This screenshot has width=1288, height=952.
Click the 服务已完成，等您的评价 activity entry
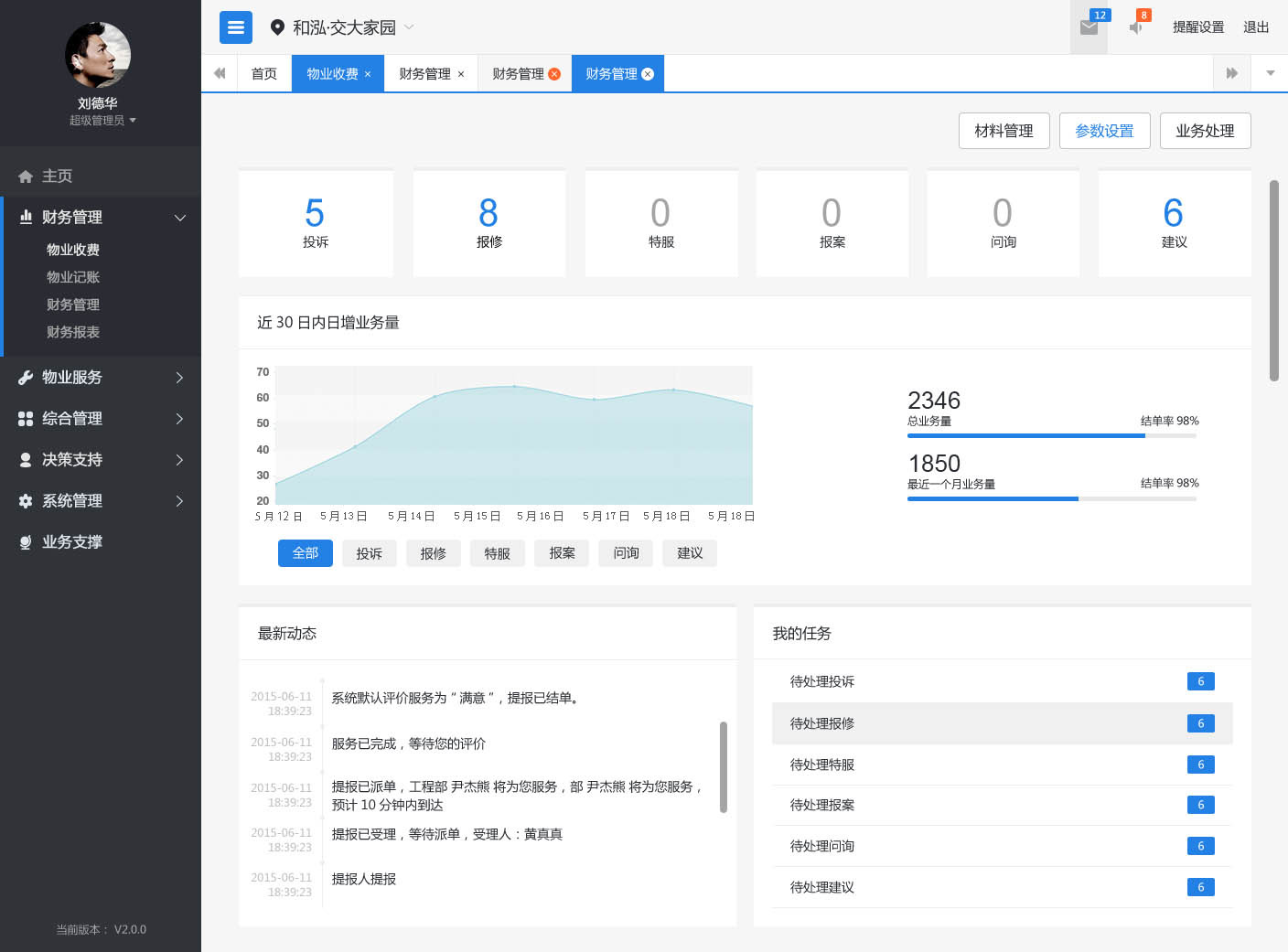(x=409, y=743)
